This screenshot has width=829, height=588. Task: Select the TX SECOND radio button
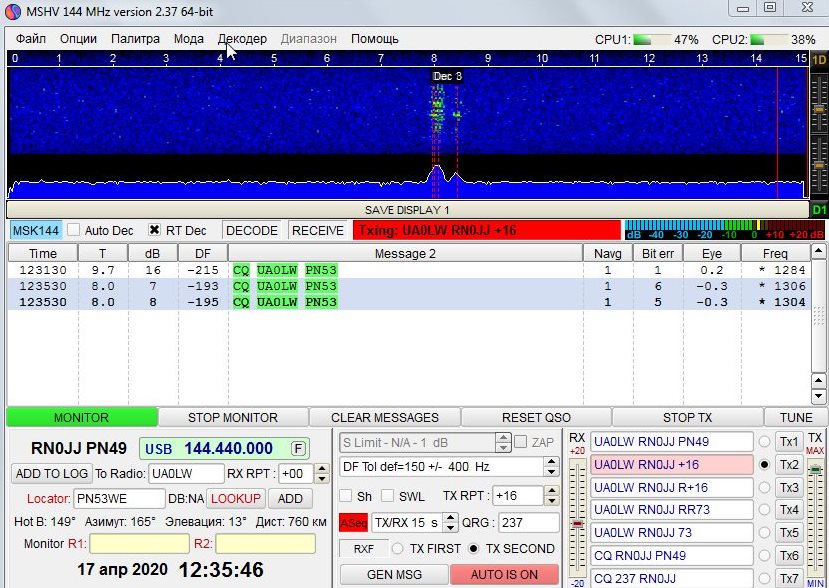[x=473, y=549]
